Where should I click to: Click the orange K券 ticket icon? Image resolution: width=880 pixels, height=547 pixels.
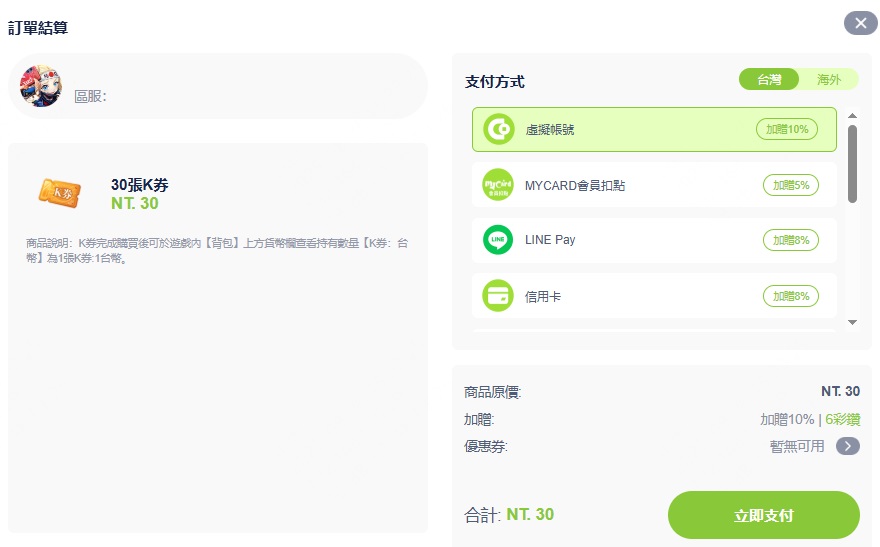point(59,191)
